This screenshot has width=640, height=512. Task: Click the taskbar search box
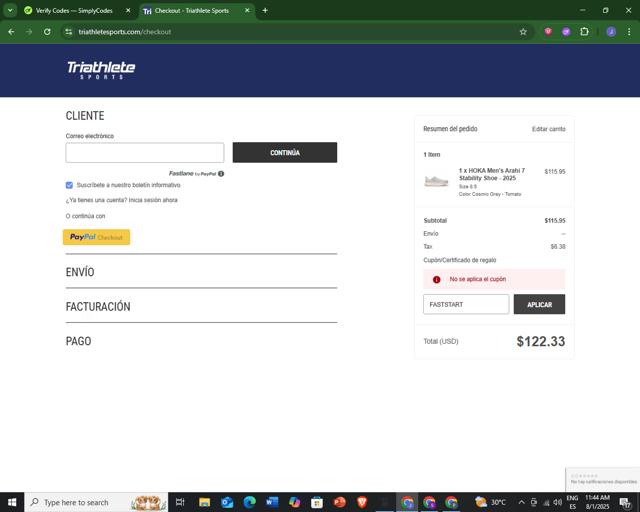96,502
